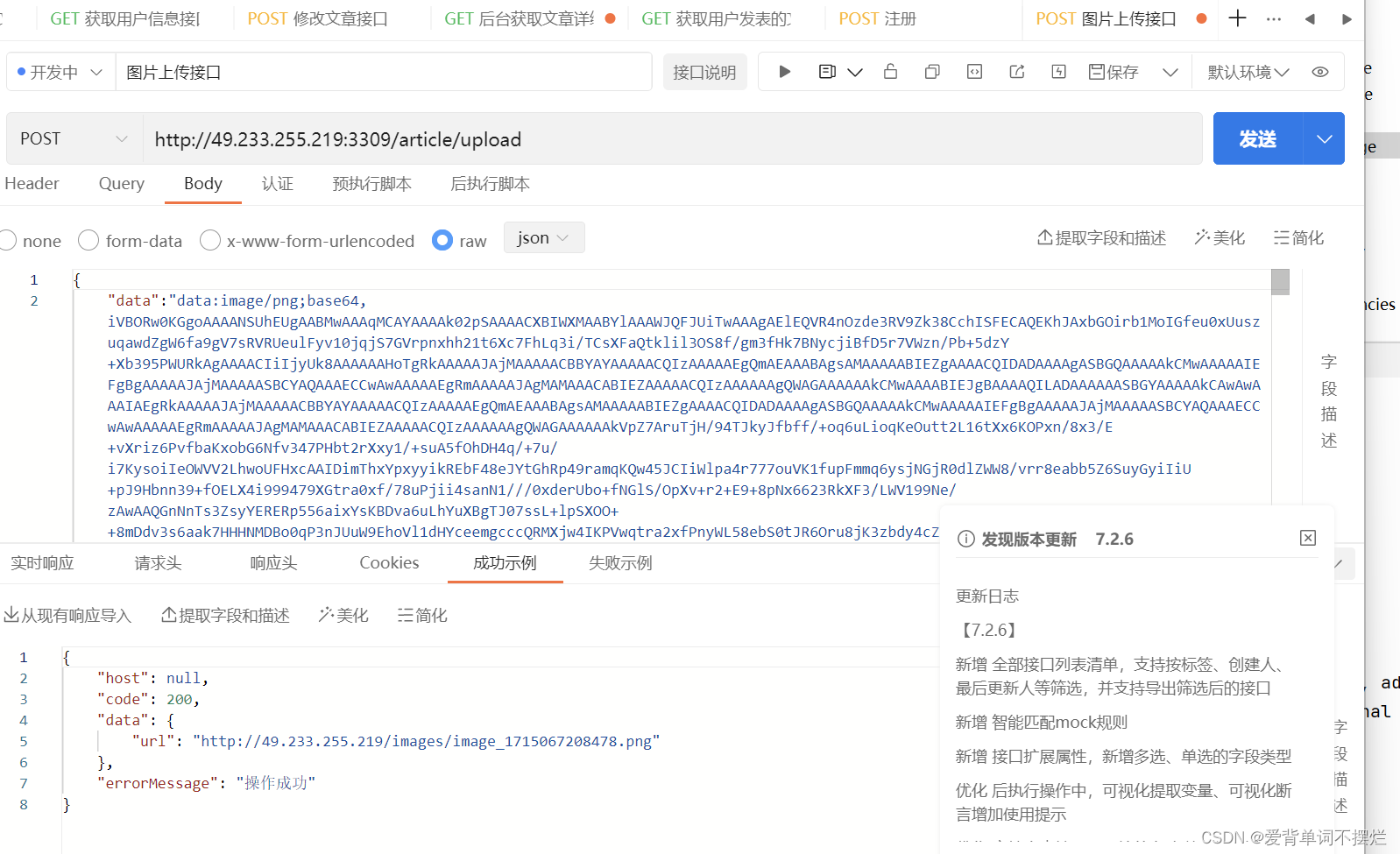This screenshot has width=1400, height=854.
Task: Select the x-www-form-urlencoded radio button
Action: (210, 240)
